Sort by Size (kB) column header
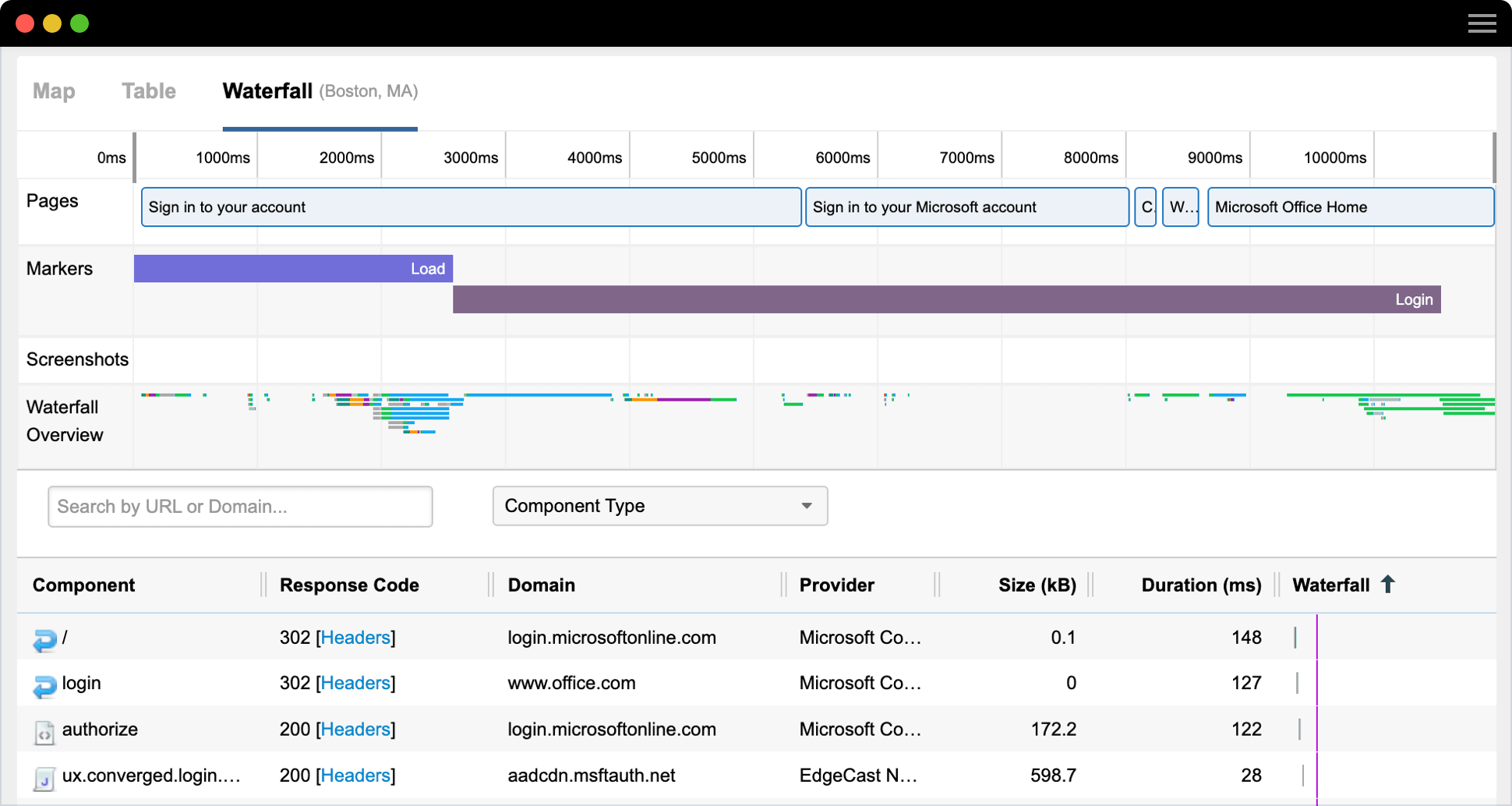The width and height of the screenshot is (1512, 806). [1037, 585]
